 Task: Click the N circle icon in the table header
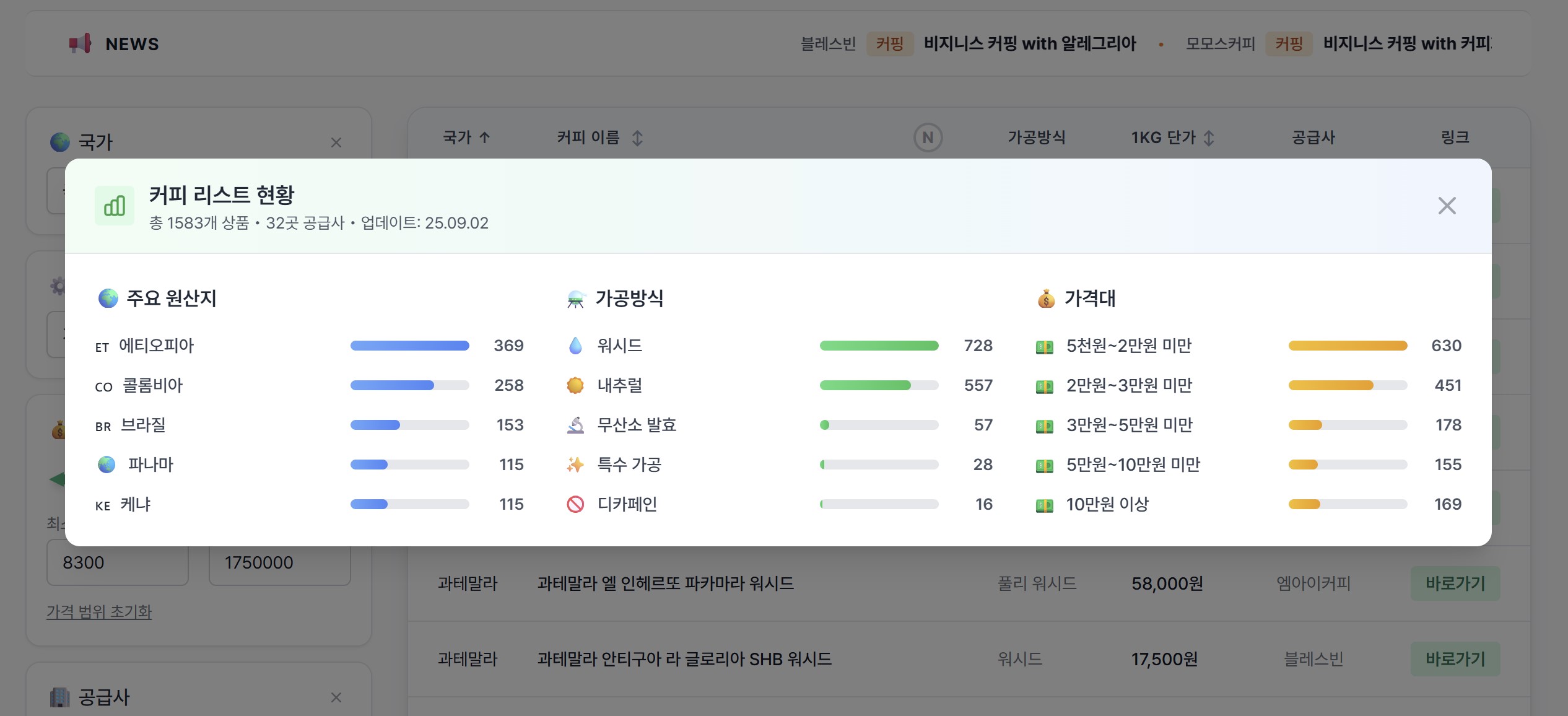click(x=927, y=138)
